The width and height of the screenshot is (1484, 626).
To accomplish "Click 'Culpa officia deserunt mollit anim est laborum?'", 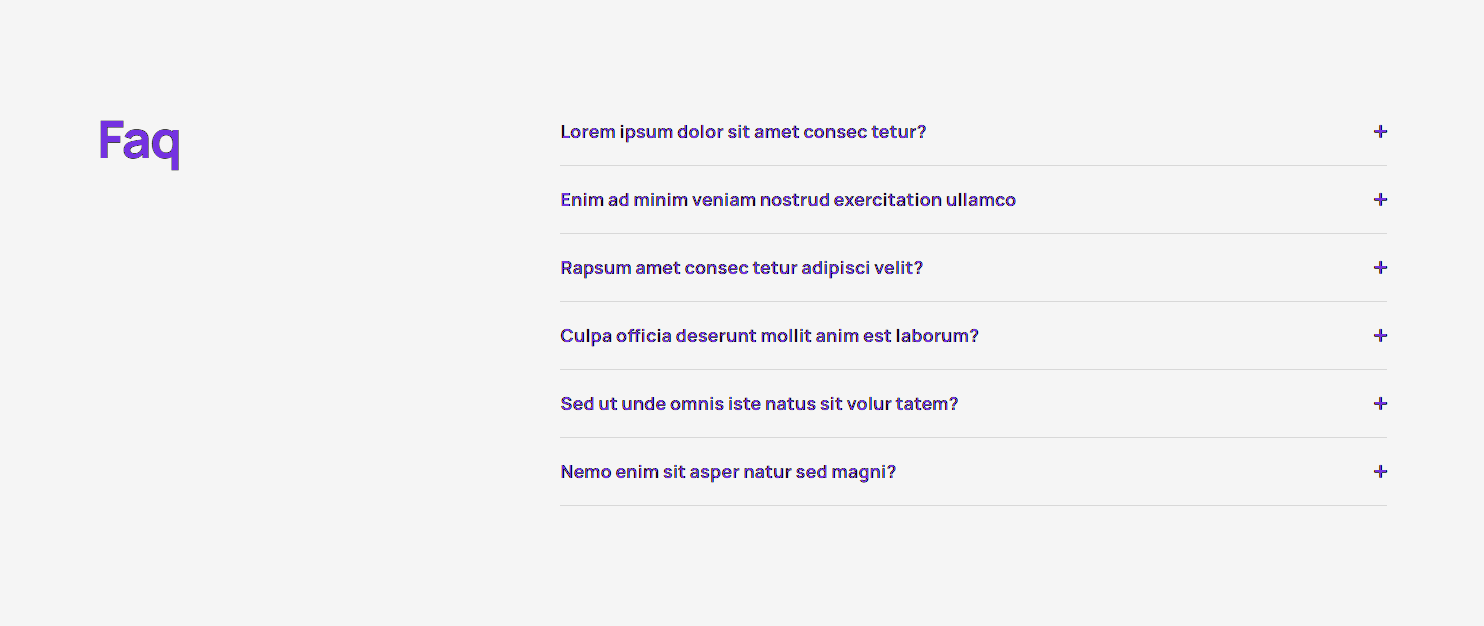I will coord(769,335).
